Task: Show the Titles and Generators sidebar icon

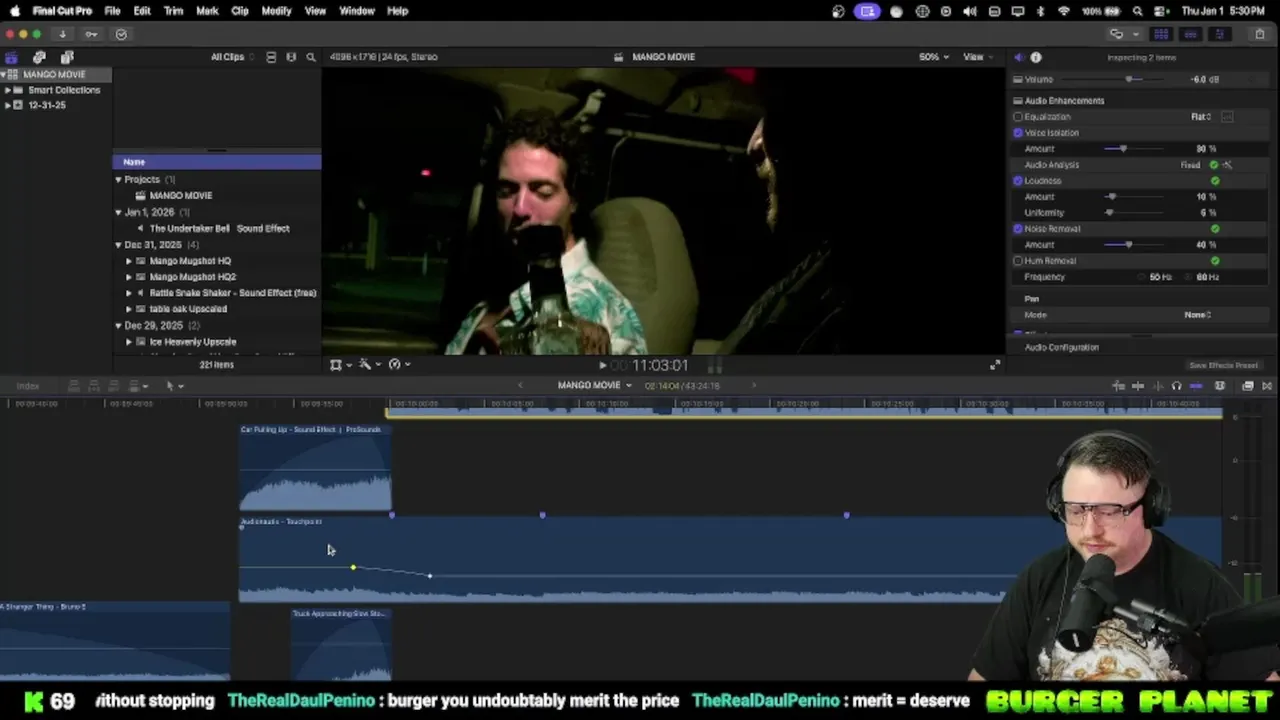Action: tap(67, 57)
